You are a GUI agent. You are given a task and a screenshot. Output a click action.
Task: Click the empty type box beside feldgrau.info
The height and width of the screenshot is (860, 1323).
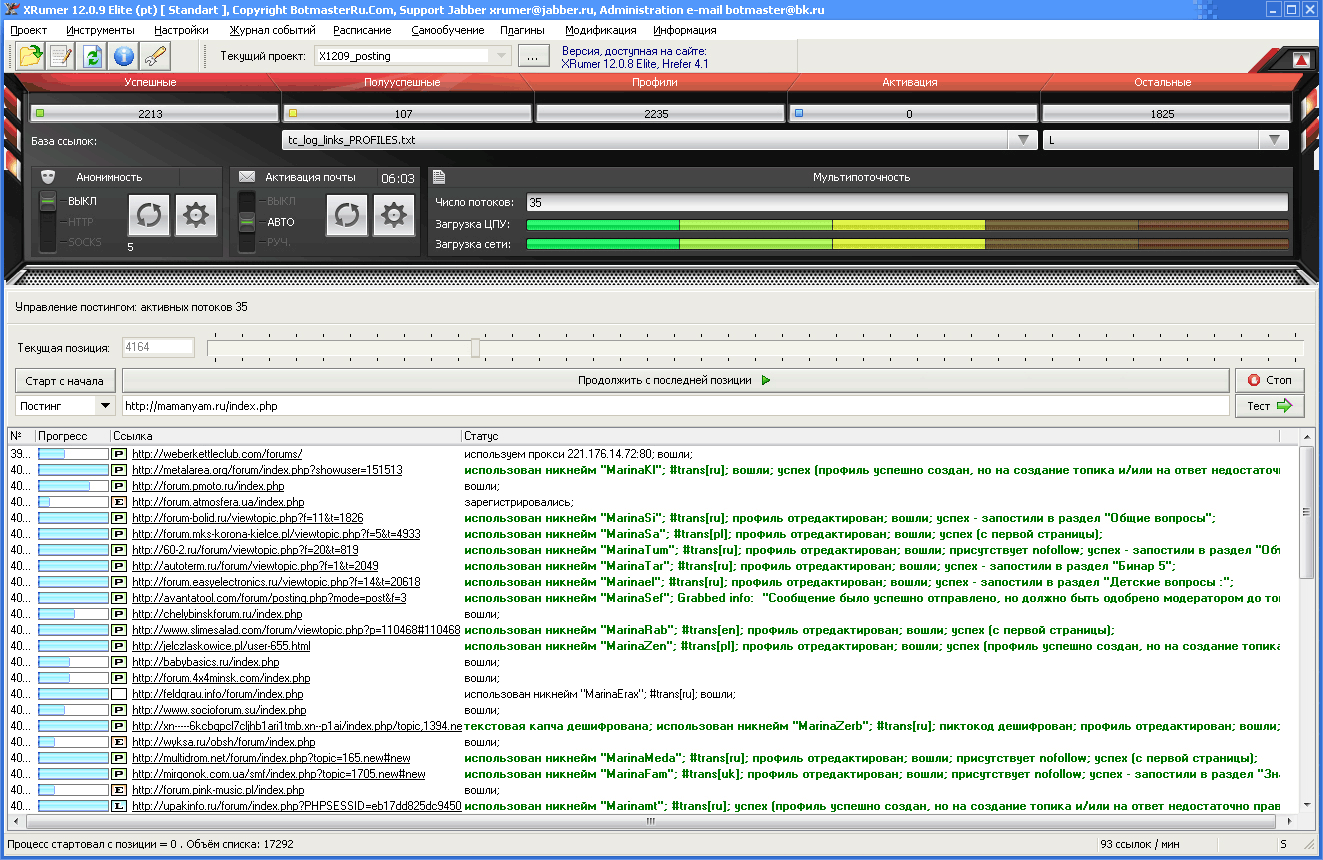tap(119, 694)
